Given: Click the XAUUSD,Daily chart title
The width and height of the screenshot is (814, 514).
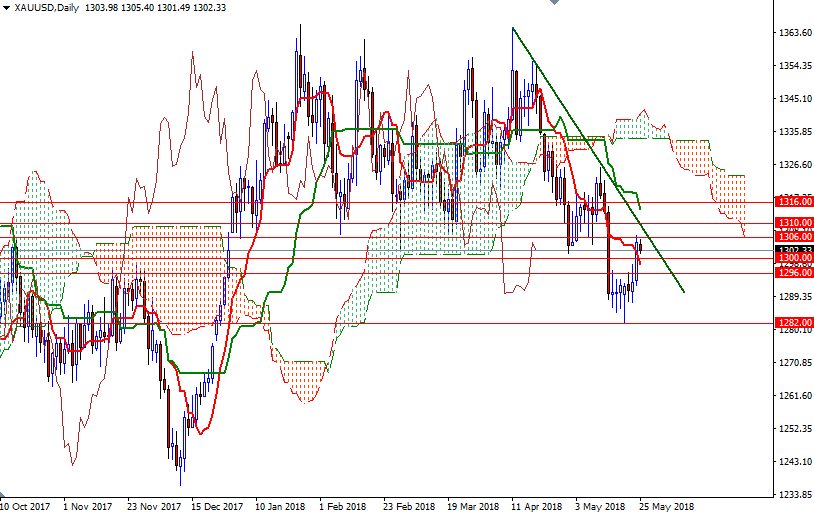Looking at the screenshot, I should (49, 8).
